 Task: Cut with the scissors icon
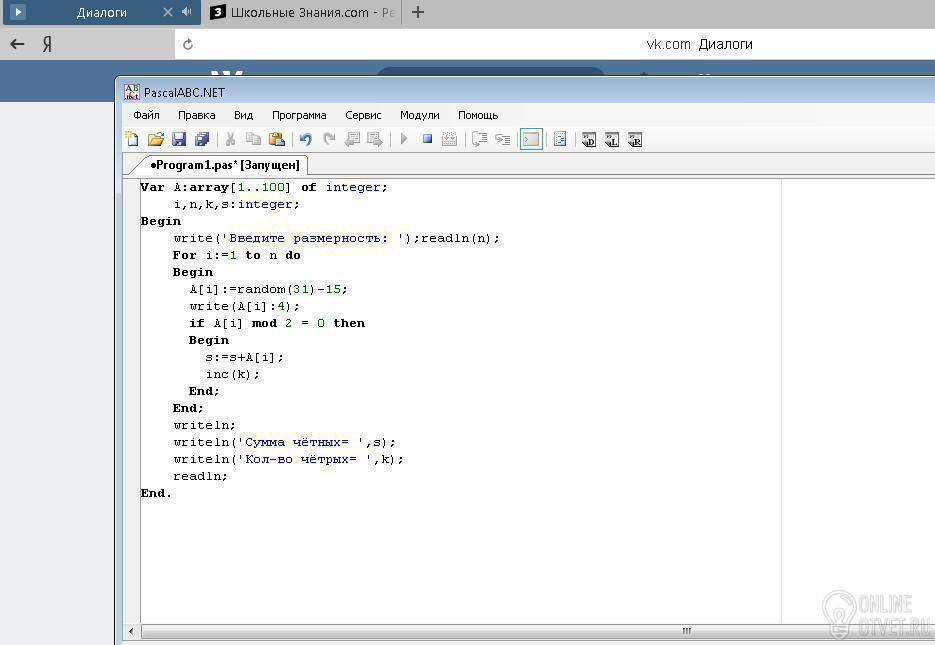[x=230, y=139]
